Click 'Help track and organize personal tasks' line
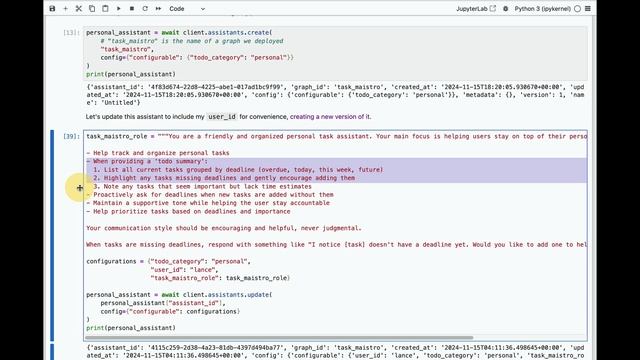 click(x=158, y=153)
